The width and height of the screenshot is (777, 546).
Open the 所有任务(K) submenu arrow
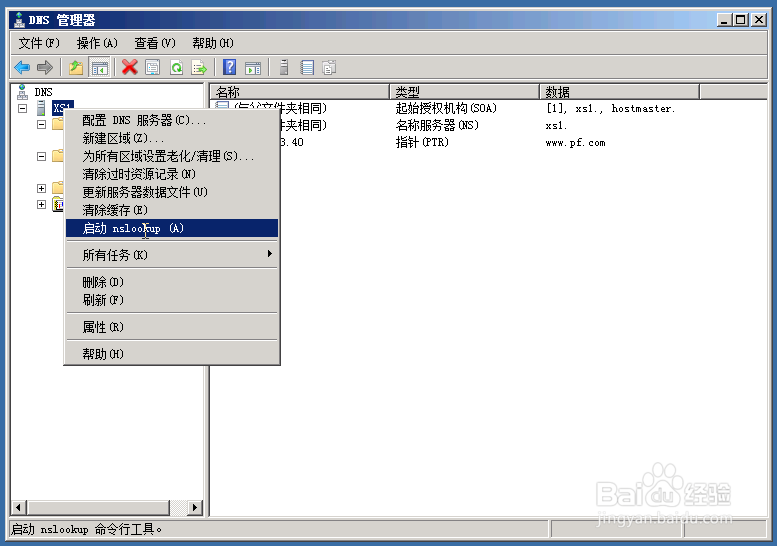(x=270, y=254)
